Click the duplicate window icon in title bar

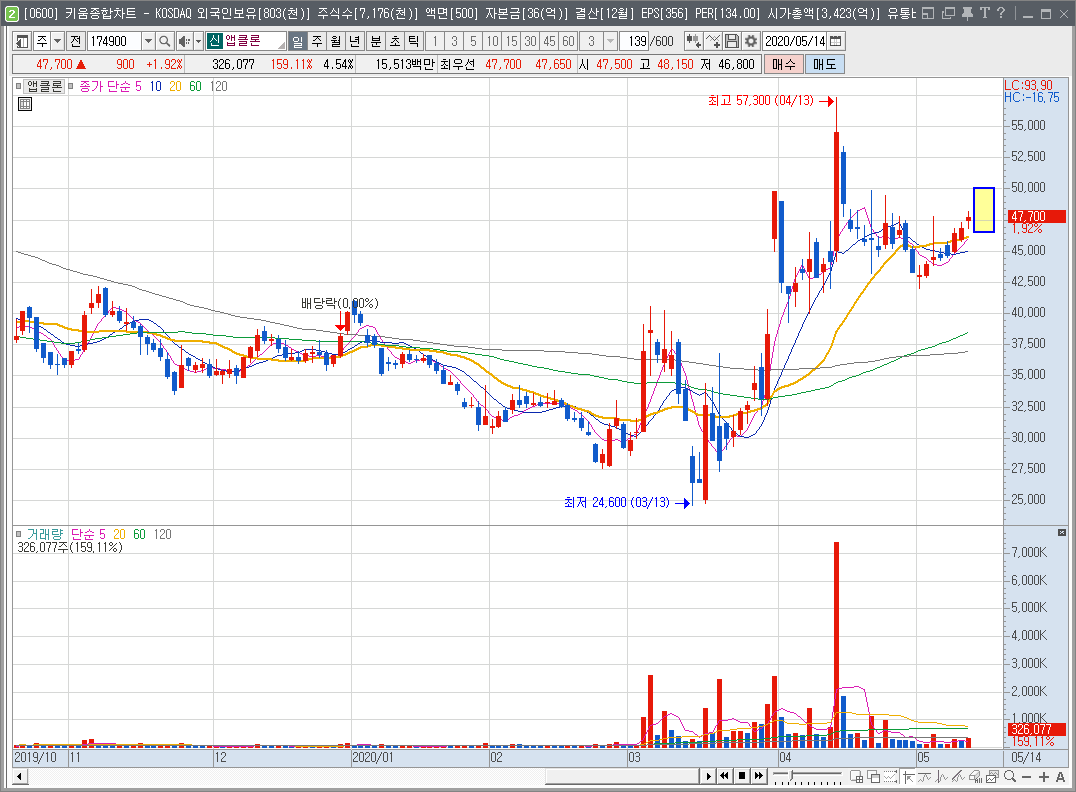(948, 13)
